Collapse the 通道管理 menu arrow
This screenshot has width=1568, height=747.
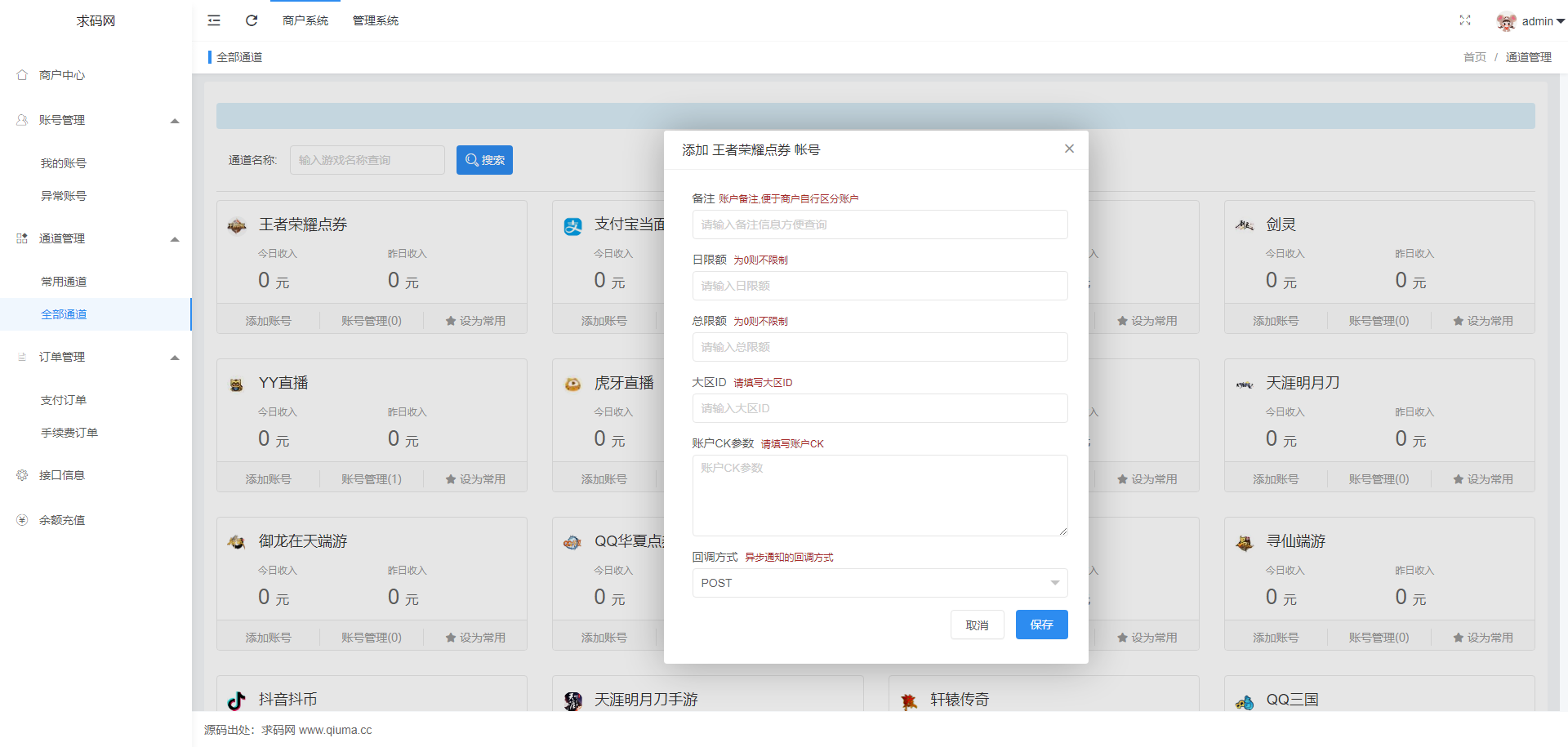pyautogui.click(x=175, y=239)
